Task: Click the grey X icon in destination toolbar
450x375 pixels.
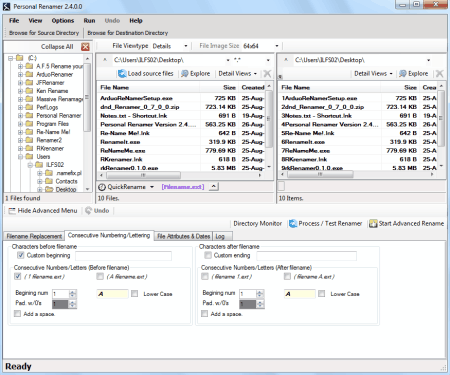Action: (x=440, y=73)
